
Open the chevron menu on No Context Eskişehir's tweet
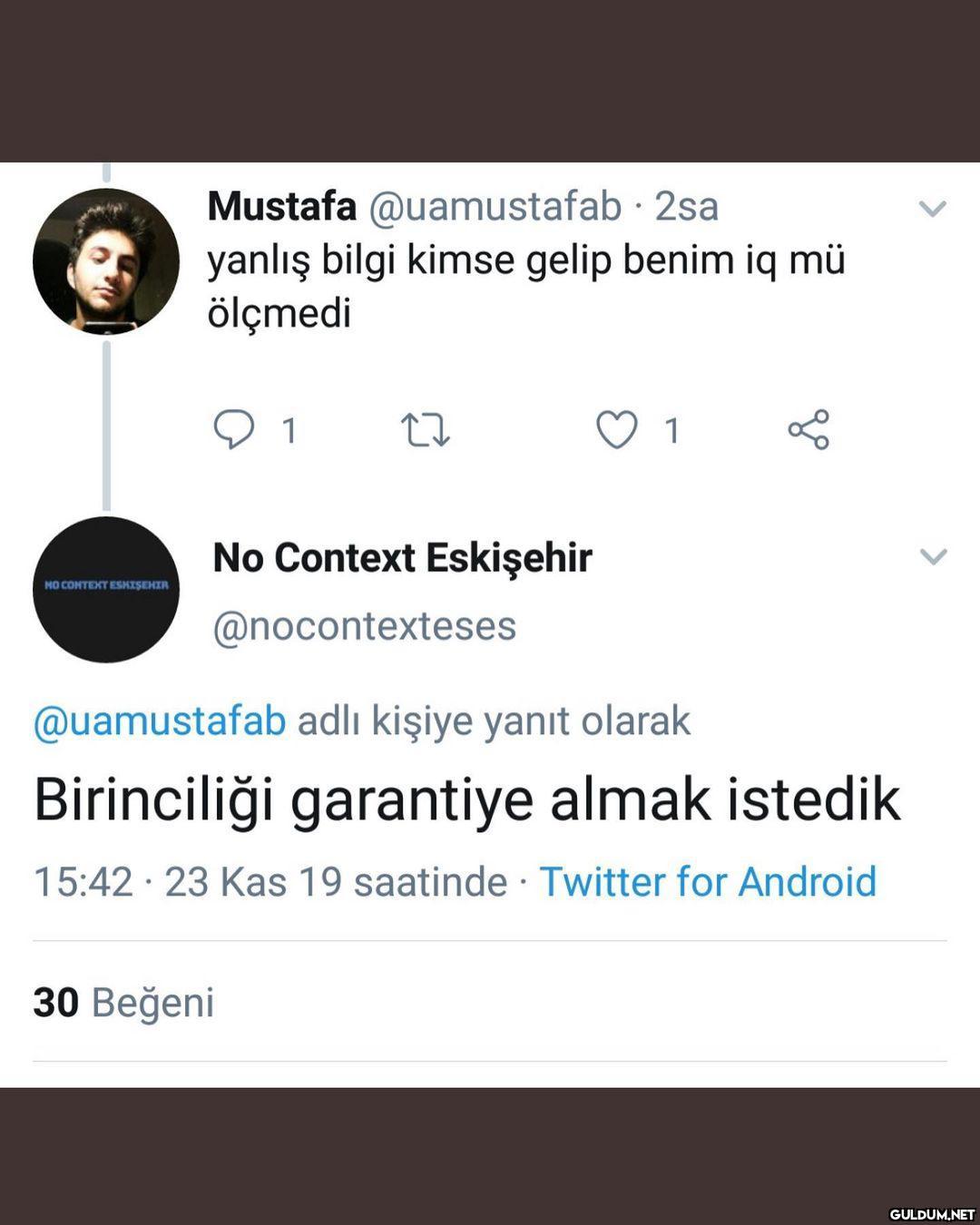(x=933, y=556)
